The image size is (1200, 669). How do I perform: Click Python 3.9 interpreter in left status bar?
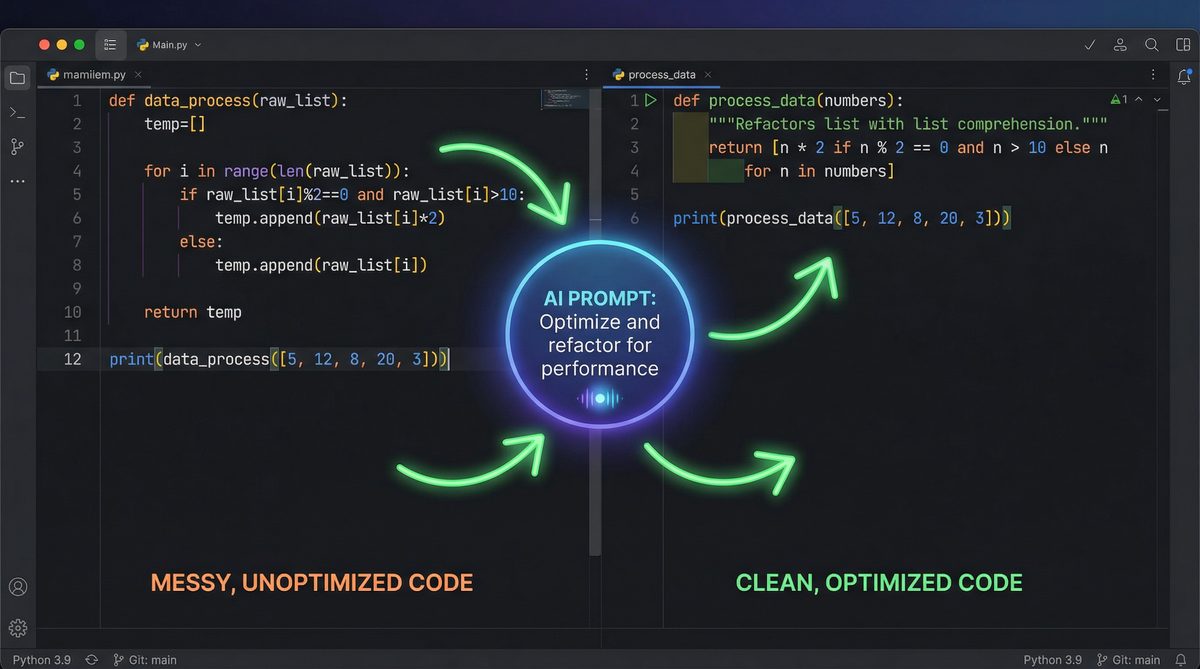[x=43, y=660]
